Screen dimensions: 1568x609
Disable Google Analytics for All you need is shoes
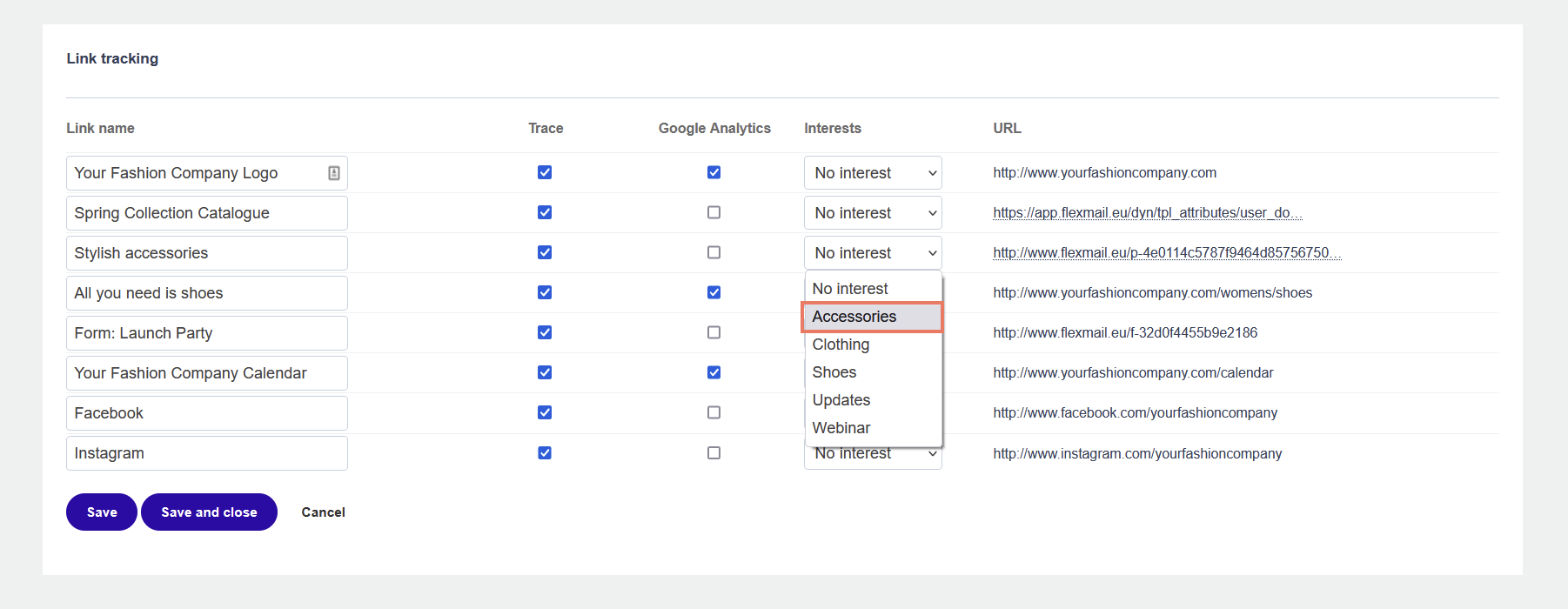pos(714,292)
